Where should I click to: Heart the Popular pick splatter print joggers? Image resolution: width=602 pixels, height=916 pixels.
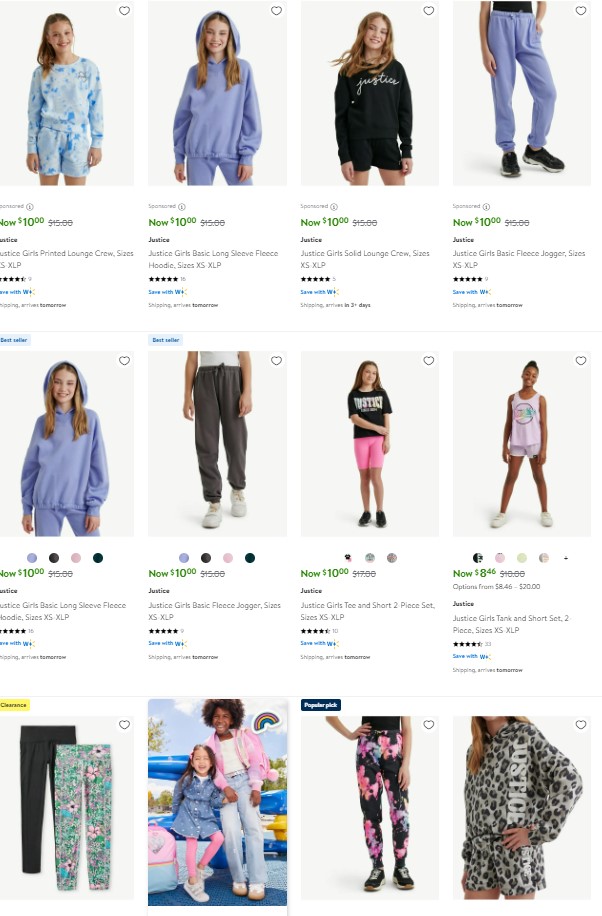click(428, 724)
